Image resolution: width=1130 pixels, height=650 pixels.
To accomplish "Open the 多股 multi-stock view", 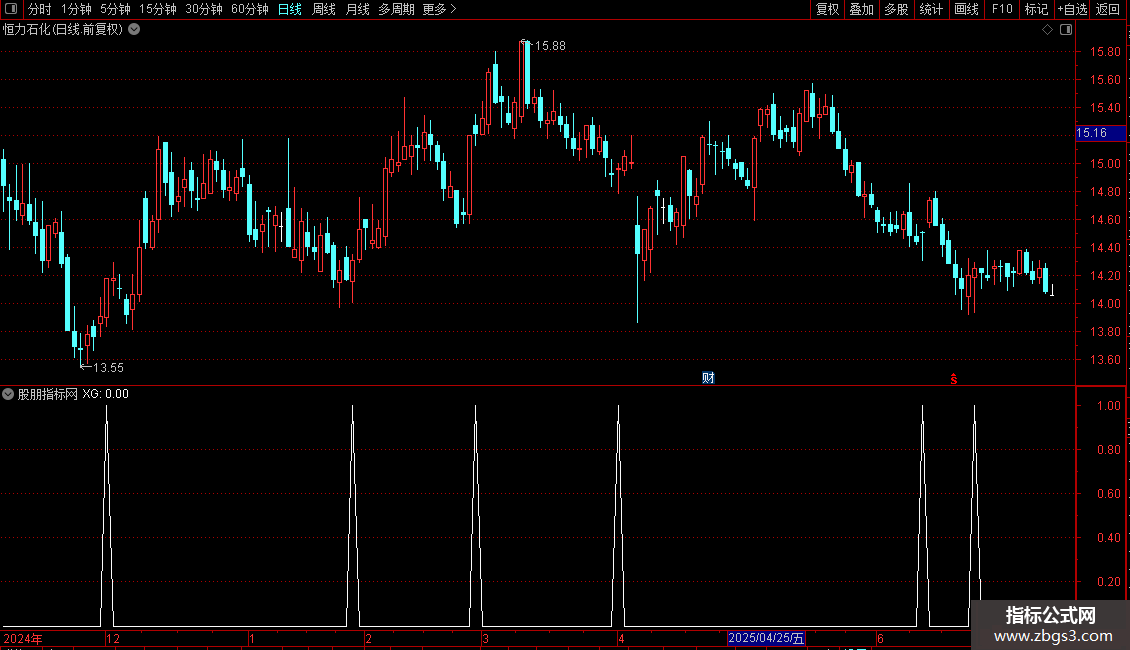I will (x=896, y=9).
